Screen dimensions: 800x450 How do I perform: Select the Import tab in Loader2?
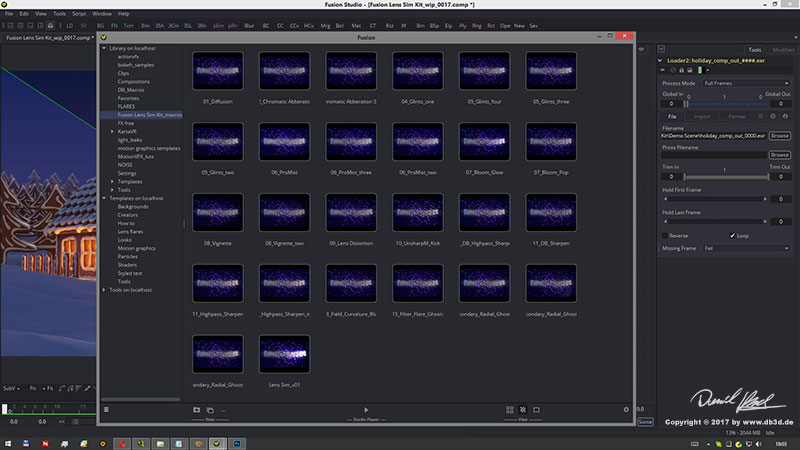(702, 116)
